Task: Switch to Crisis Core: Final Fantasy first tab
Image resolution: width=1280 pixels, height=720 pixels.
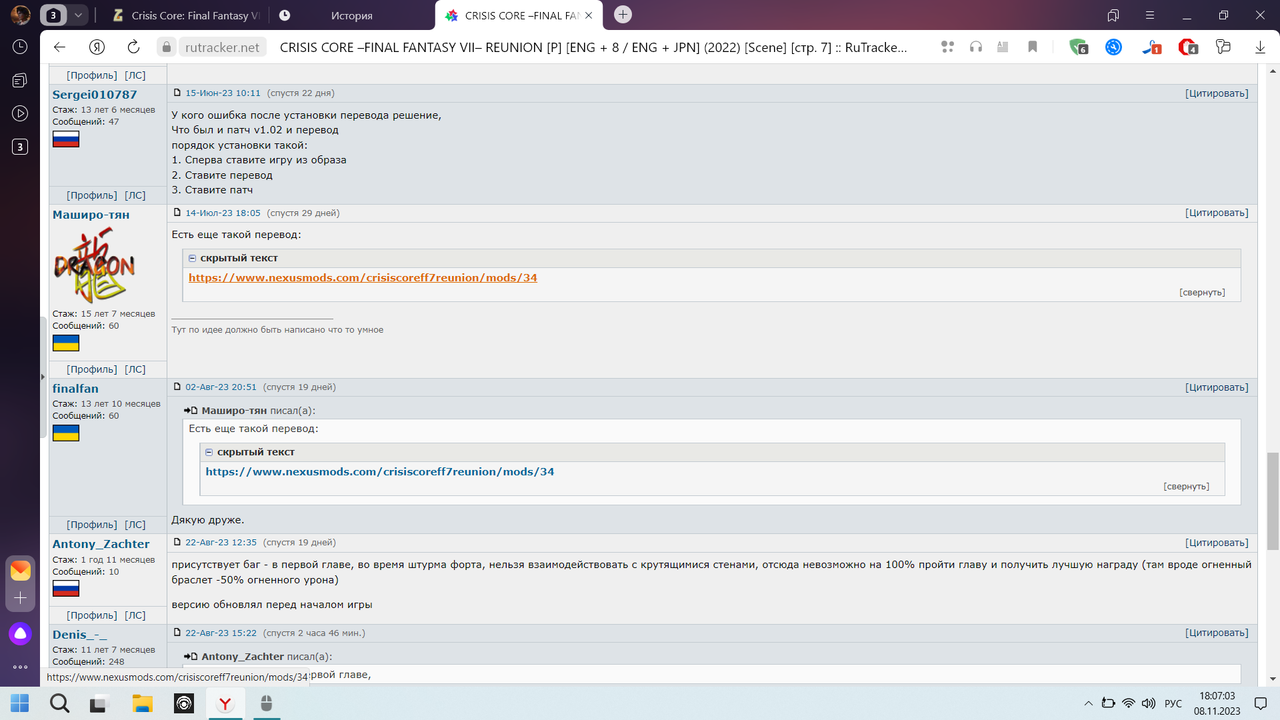Action: 185,15
